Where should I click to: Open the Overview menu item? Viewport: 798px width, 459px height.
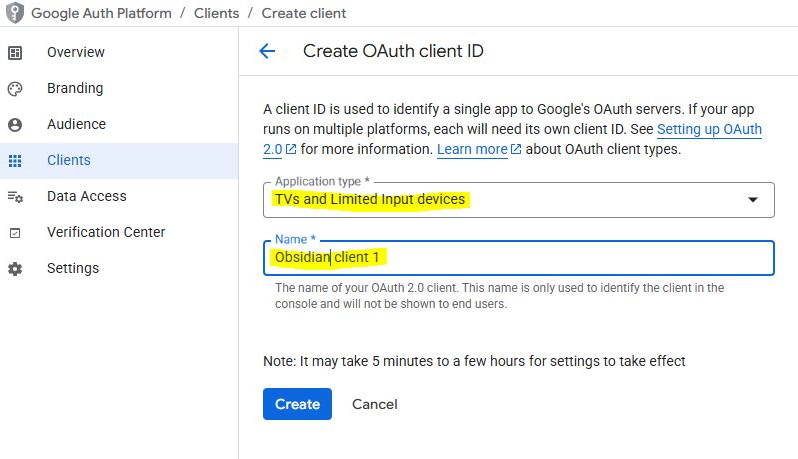119,52
